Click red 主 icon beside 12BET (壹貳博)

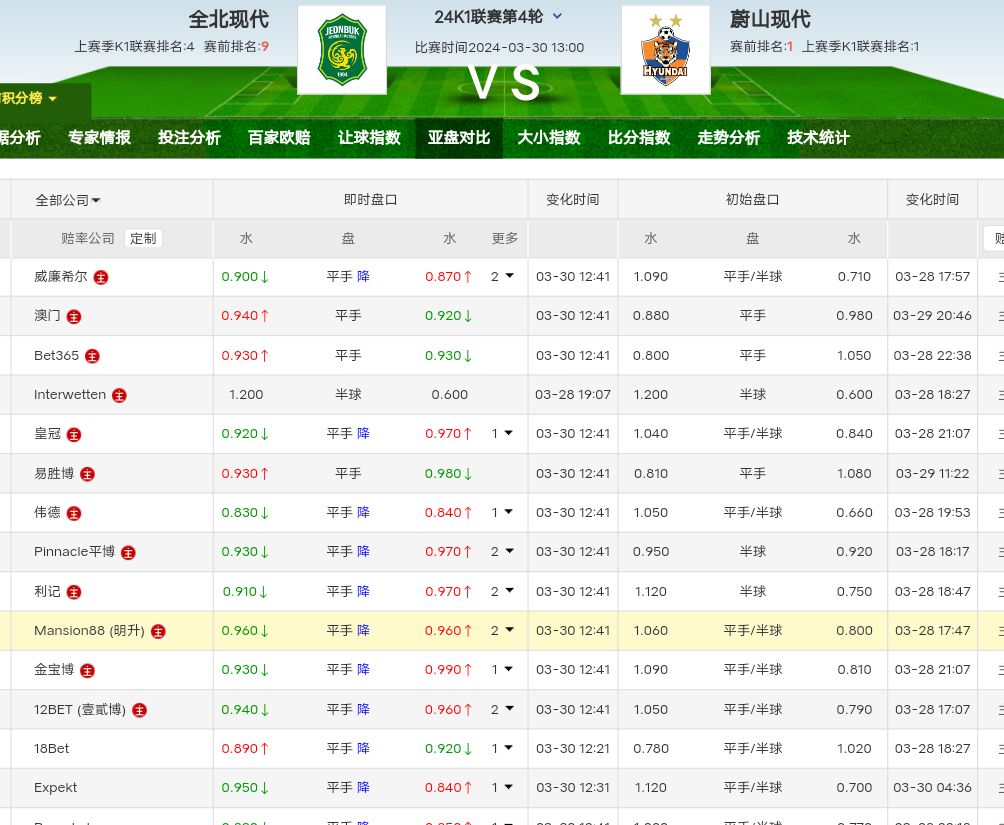point(139,710)
